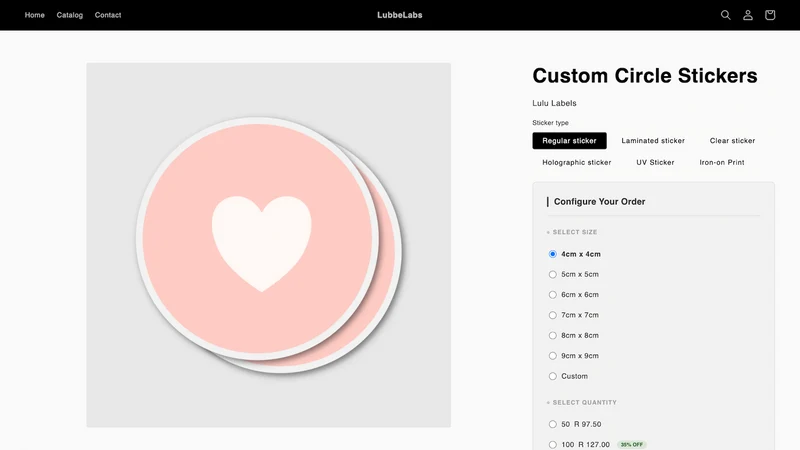Image resolution: width=800 pixels, height=450 pixels.
Task: Open the Contact menu item
Action: [108, 15]
